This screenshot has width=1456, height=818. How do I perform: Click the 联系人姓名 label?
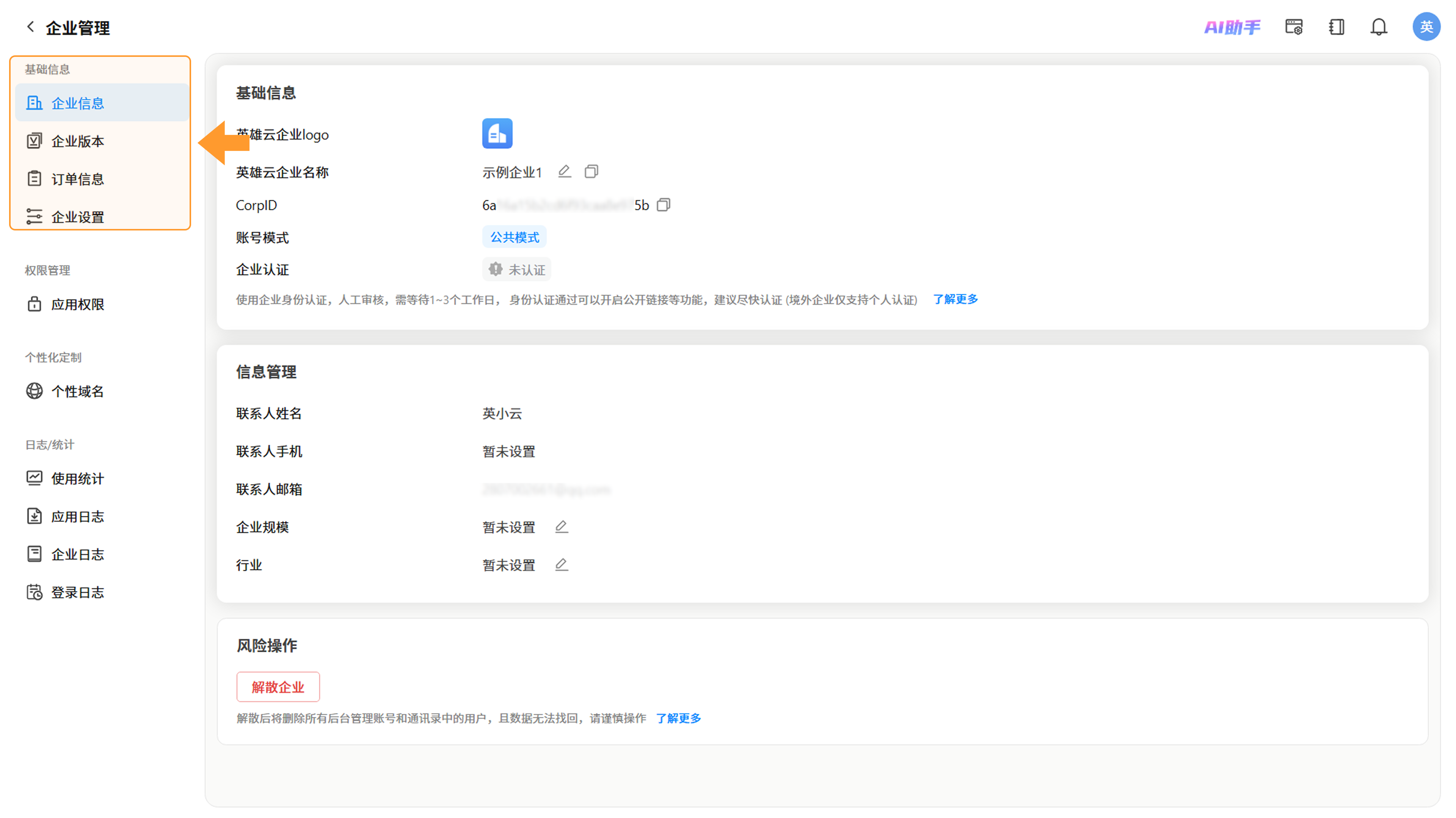269,413
